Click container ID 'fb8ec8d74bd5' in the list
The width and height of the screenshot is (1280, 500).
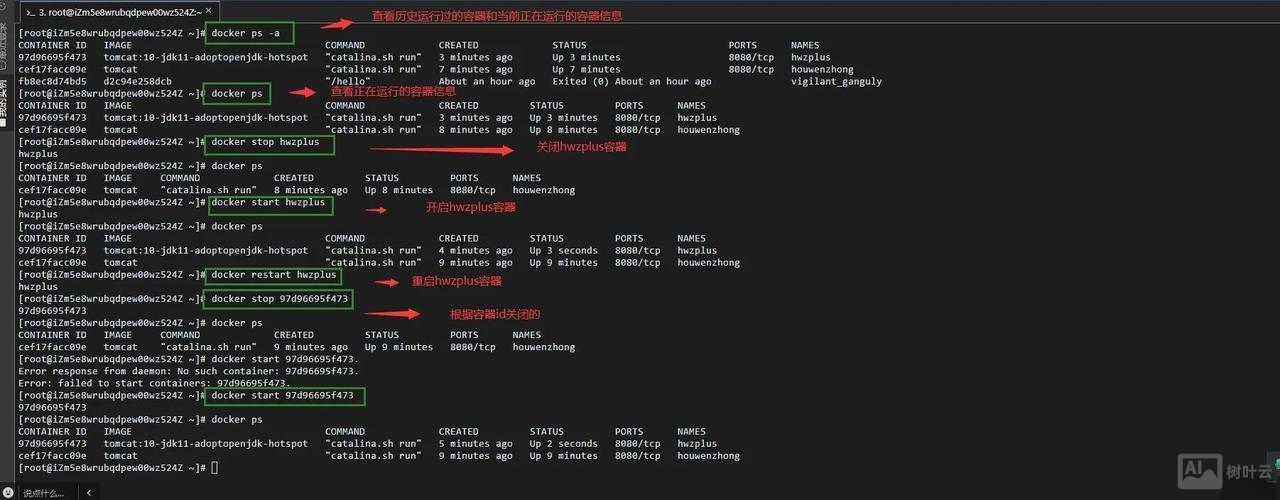tap(52, 81)
